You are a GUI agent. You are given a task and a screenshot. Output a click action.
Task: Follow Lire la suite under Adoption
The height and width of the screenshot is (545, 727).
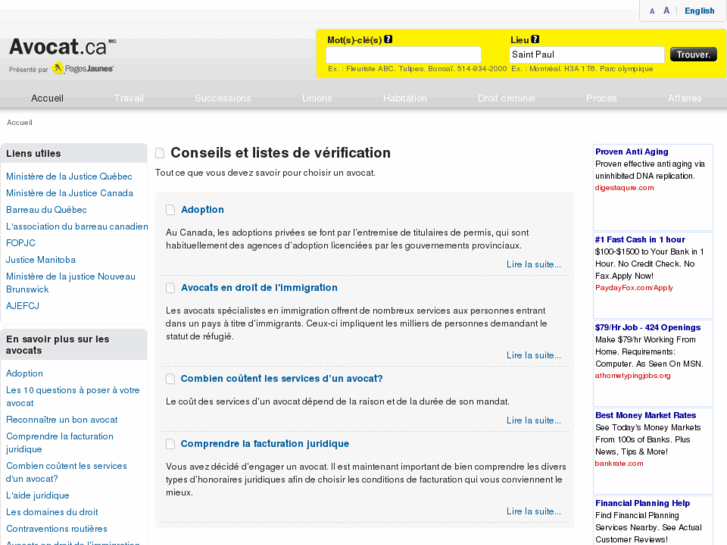point(533,265)
